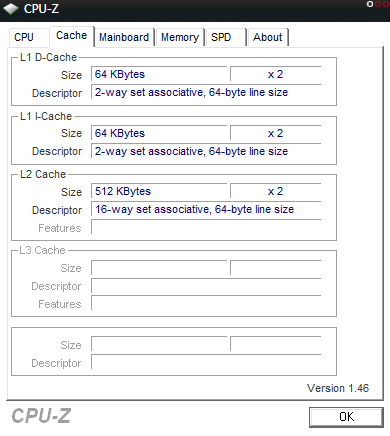Click the L1 I-Cache group label
This screenshot has width=390, height=436.
tap(46, 116)
